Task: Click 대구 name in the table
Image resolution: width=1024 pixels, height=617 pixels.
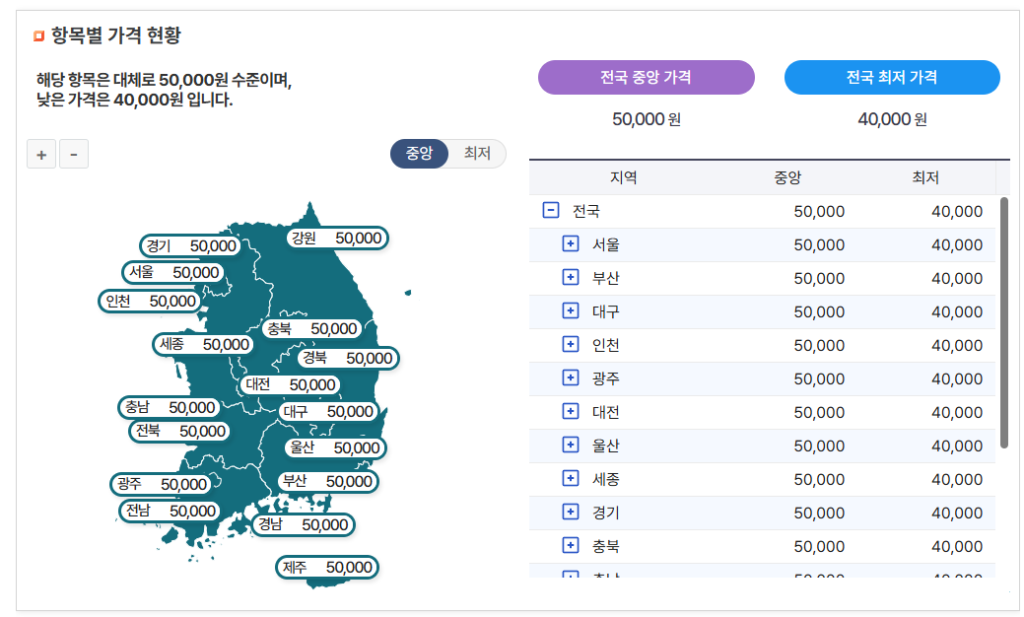Action: point(605,311)
